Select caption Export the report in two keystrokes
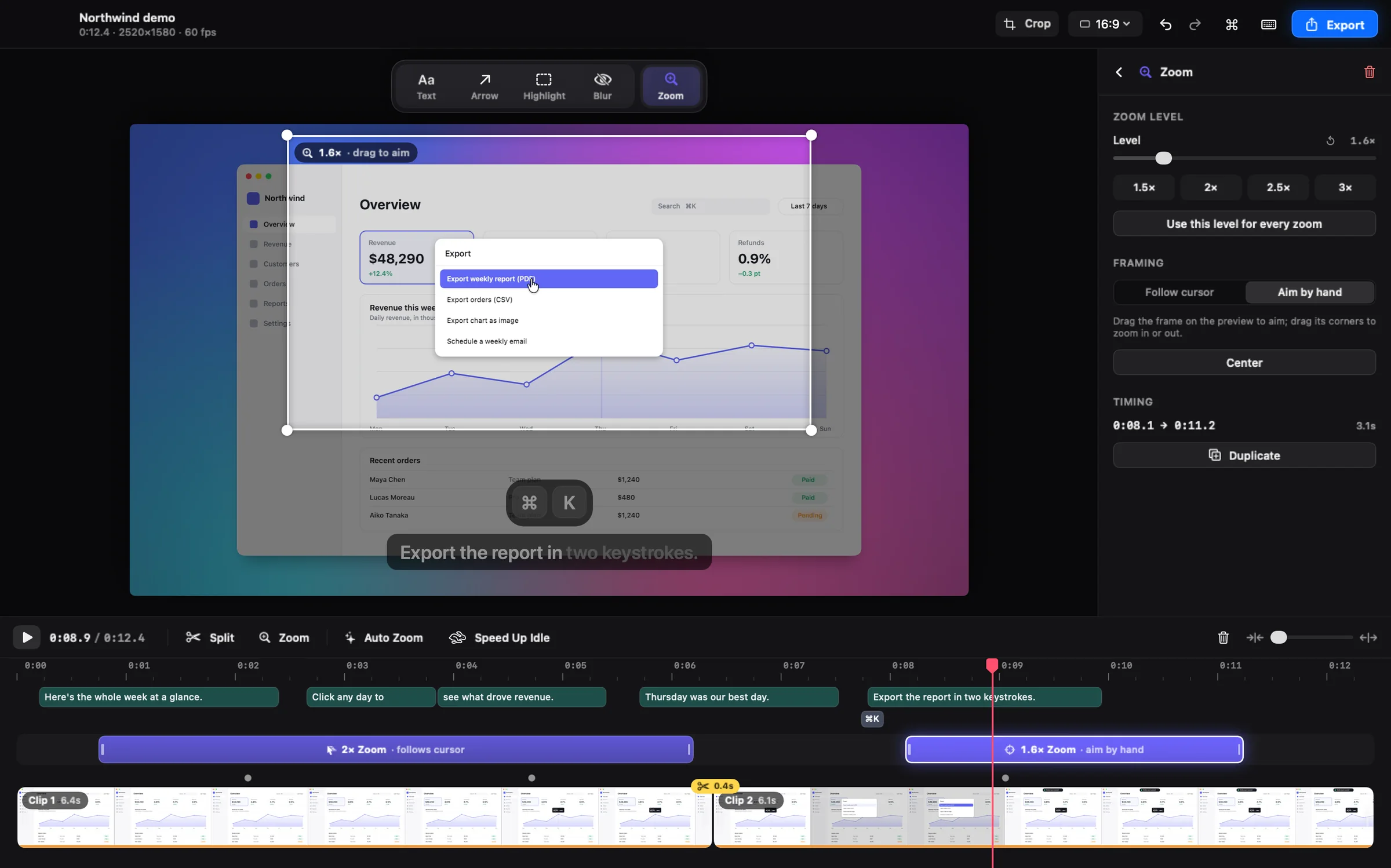Viewport: 1391px width, 868px height. click(984, 696)
